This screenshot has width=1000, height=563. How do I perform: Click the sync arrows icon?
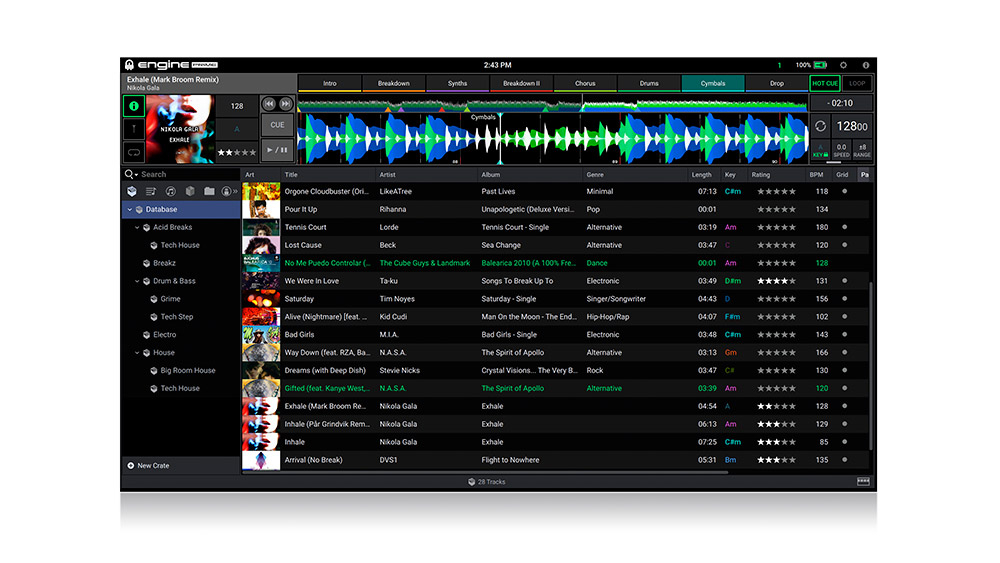pos(820,126)
